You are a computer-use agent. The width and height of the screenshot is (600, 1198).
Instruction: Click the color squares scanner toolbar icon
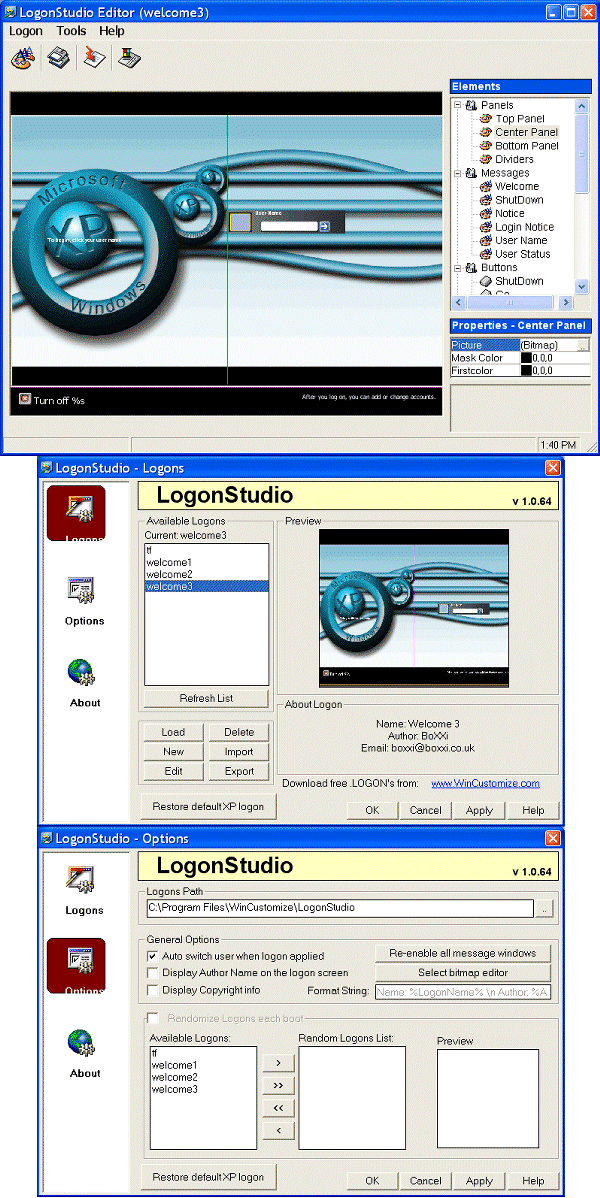[x=128, y=58]
